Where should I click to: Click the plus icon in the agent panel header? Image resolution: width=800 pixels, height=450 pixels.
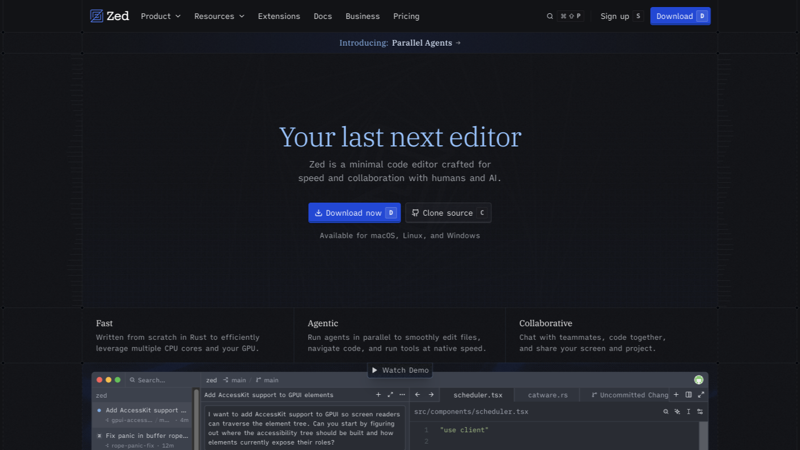coord(378,395)
